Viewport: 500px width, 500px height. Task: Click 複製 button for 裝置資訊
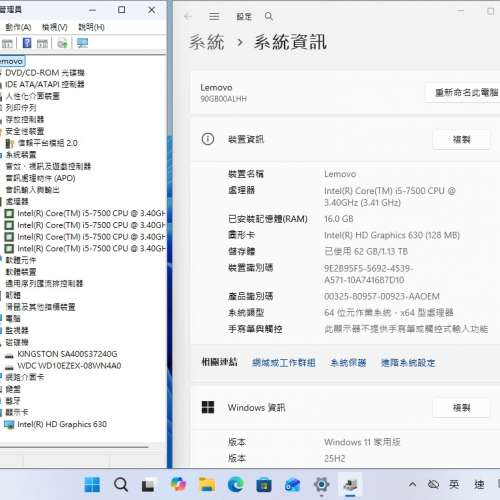coord(461,139)
